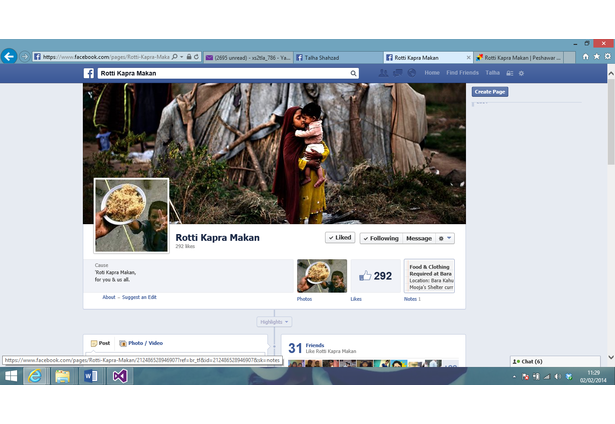
Task: Open Facebook friend requests icon
Action: point(383,73)
